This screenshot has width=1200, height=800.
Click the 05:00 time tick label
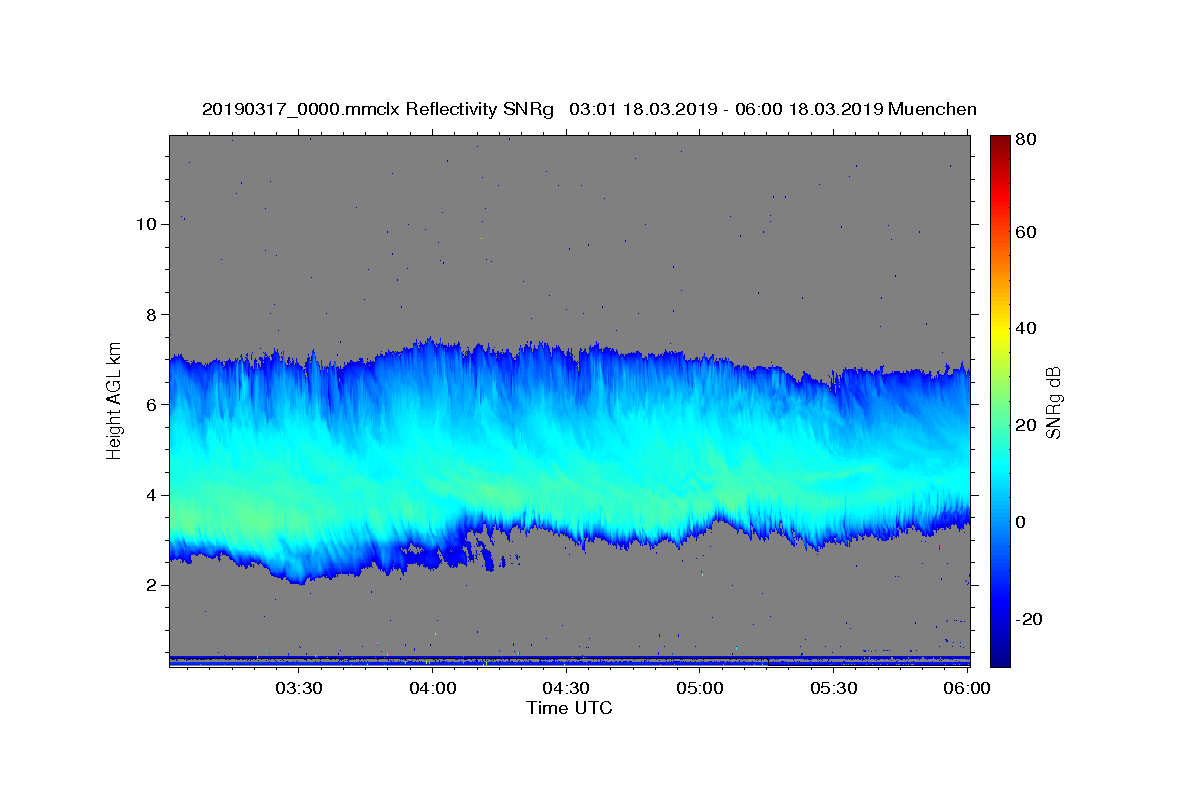click(x=700, y=689)
